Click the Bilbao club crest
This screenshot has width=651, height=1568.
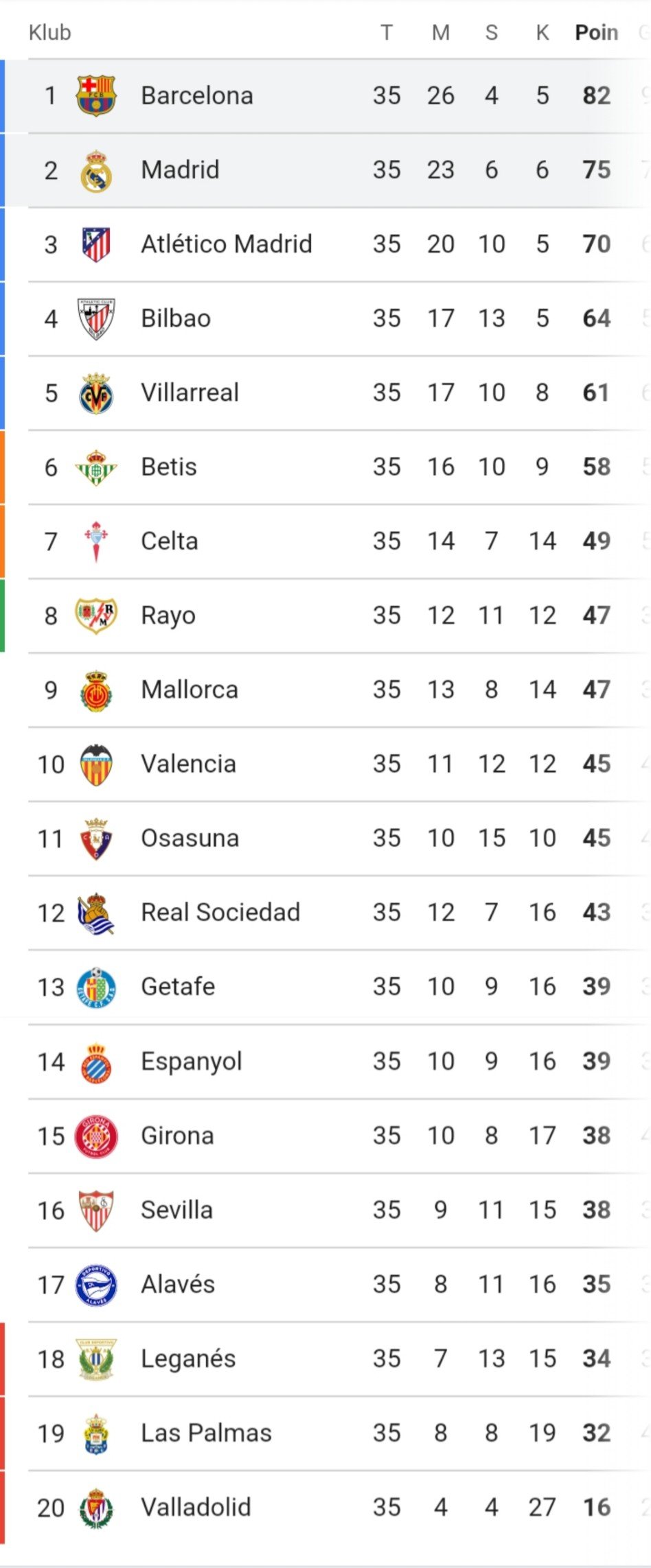(x=96, y=318)
